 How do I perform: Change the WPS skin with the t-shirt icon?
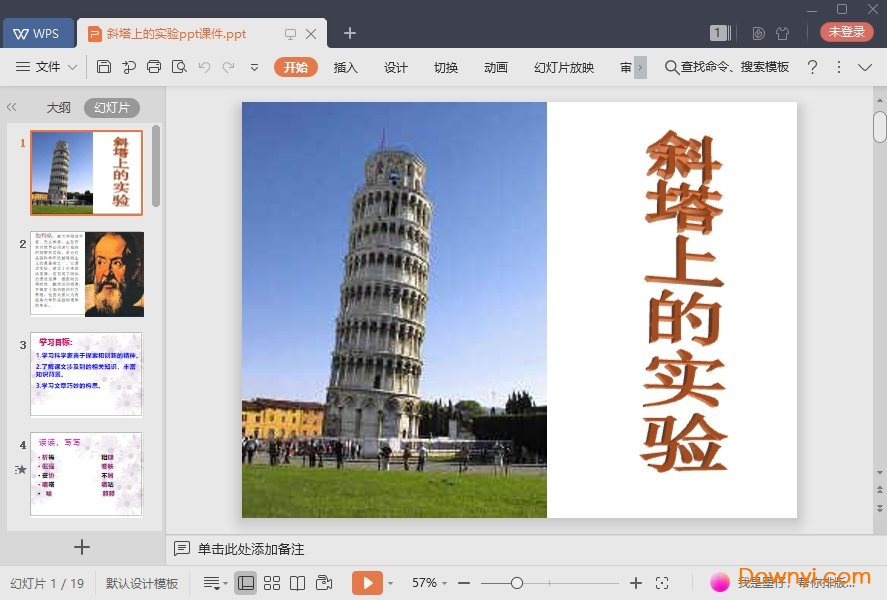[x=782, y=31]
